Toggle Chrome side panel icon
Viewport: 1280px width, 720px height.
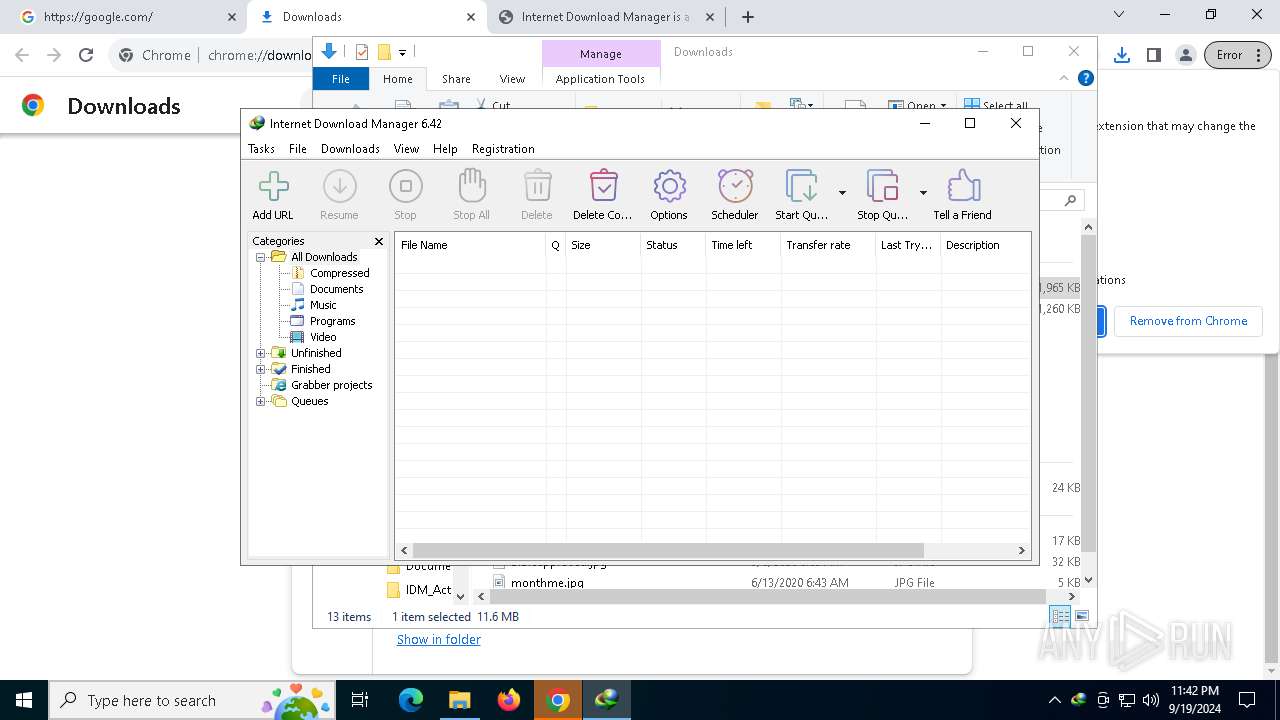coord(1153,55)
